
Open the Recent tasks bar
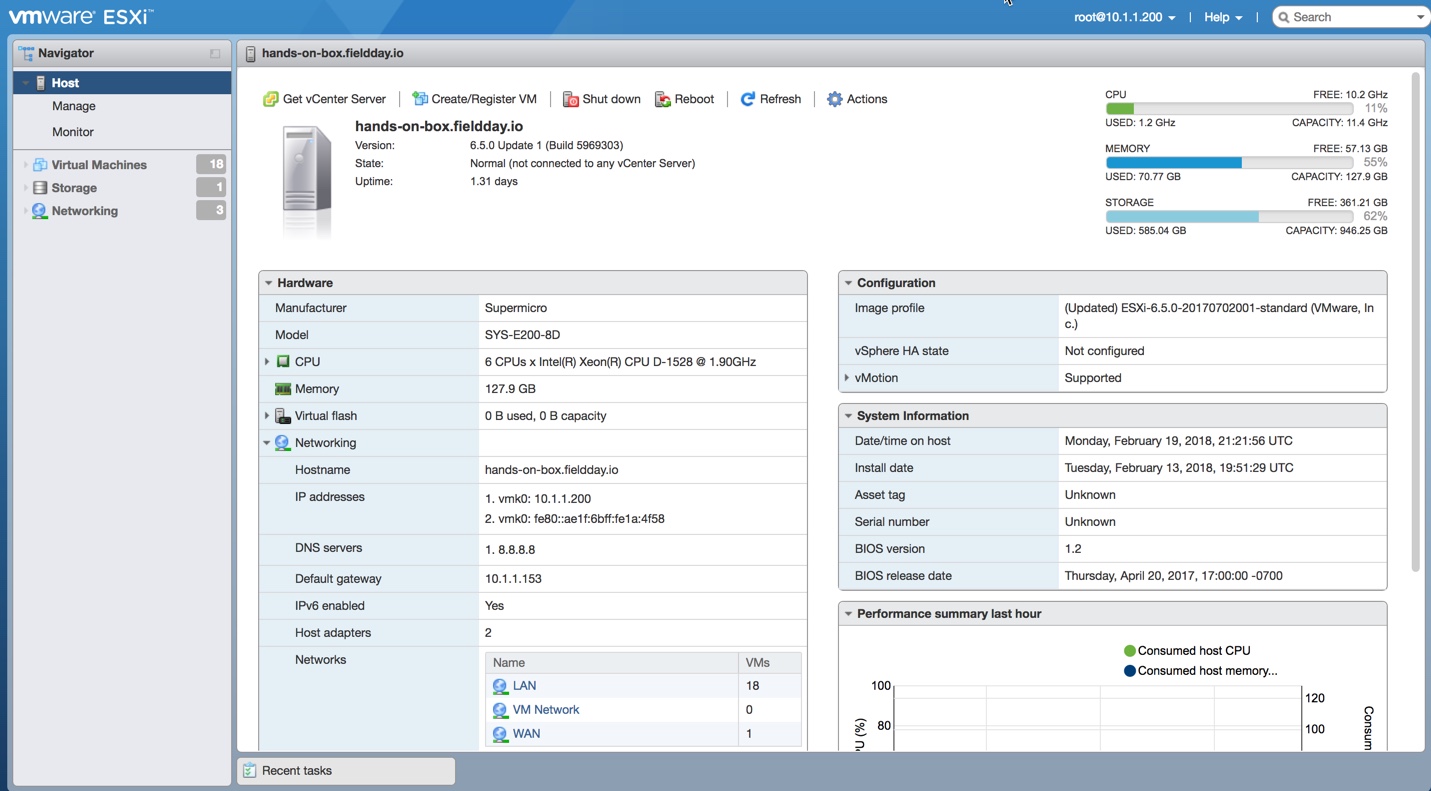click(346, 771)
